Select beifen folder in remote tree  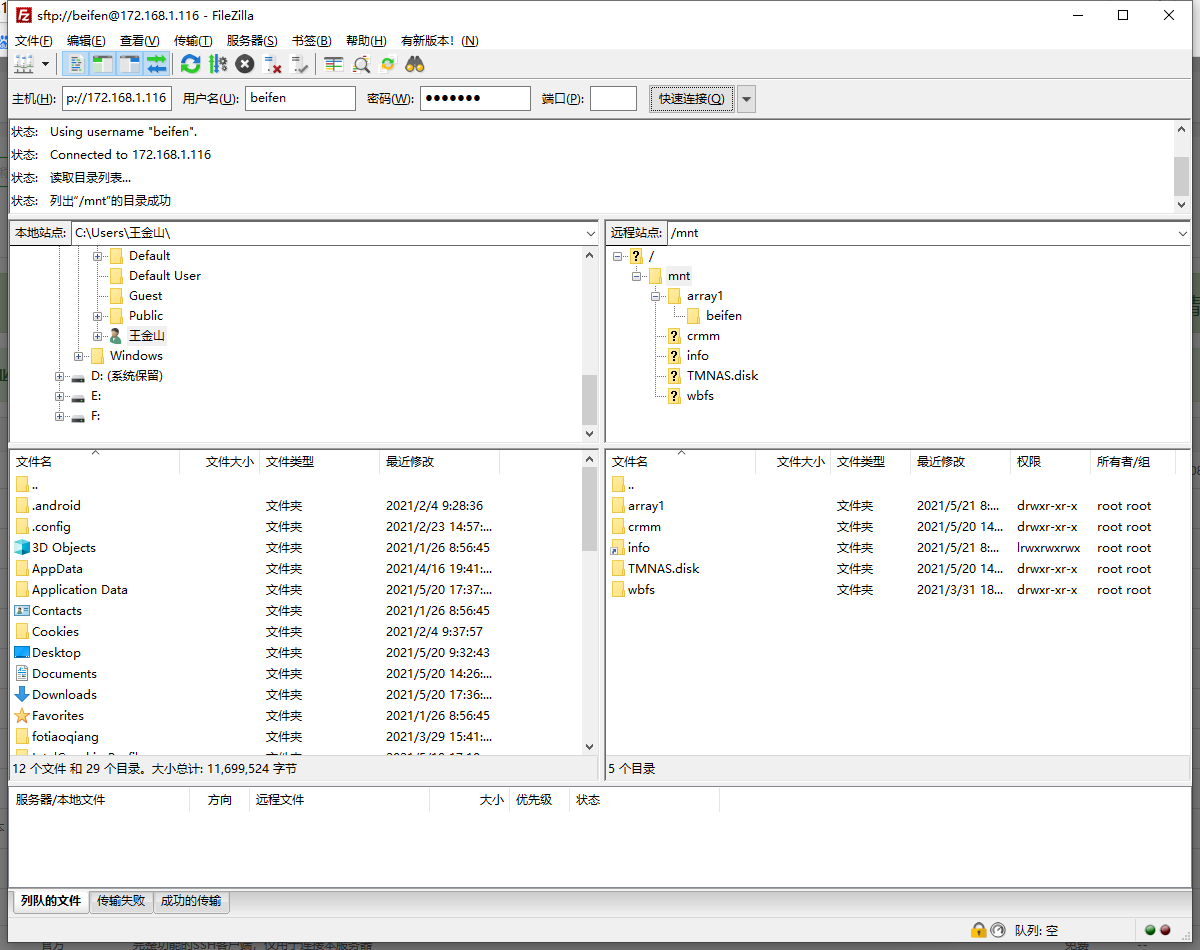pos(724,316)
